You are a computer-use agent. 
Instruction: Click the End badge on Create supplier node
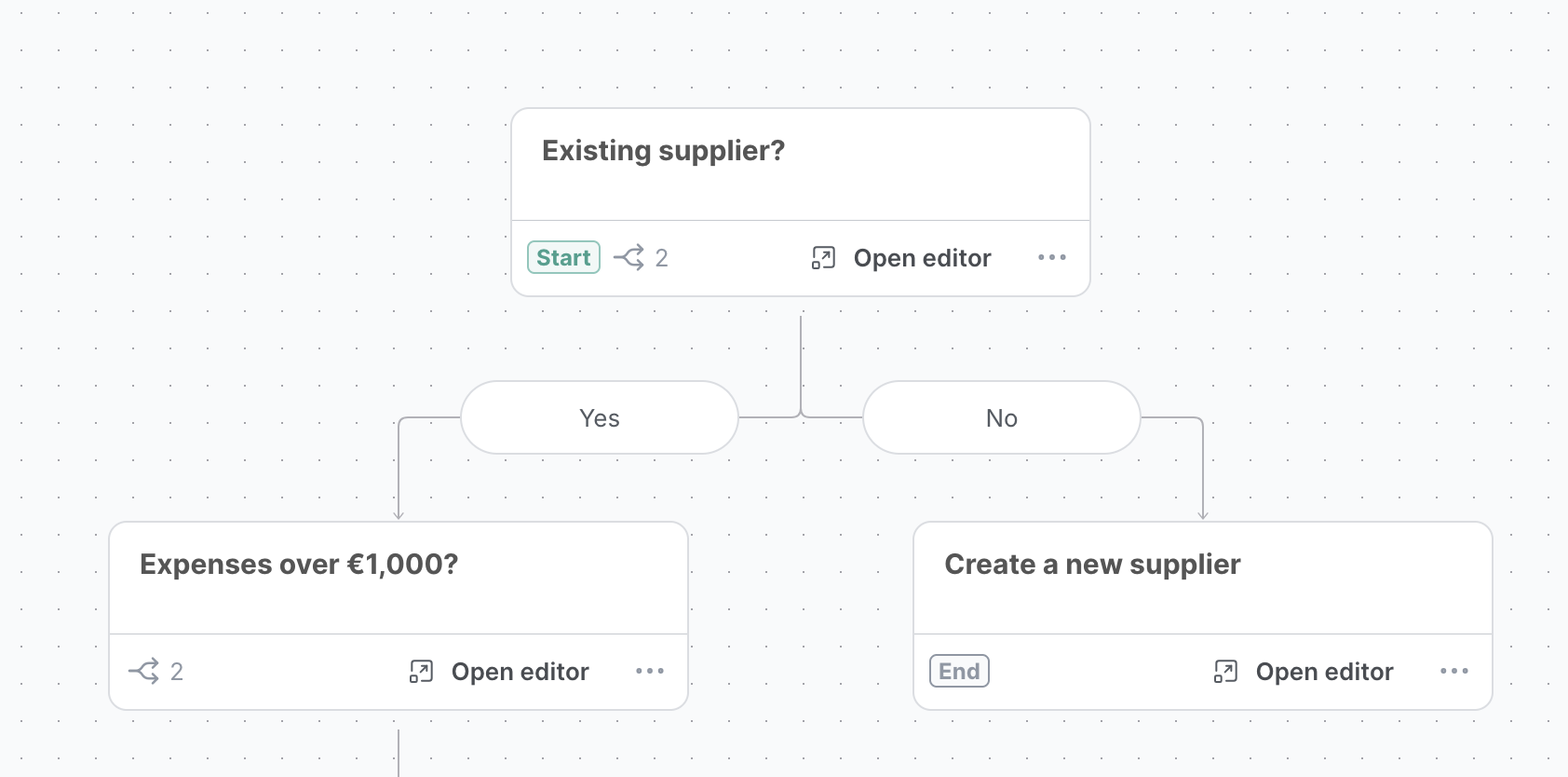coord(959,671)
